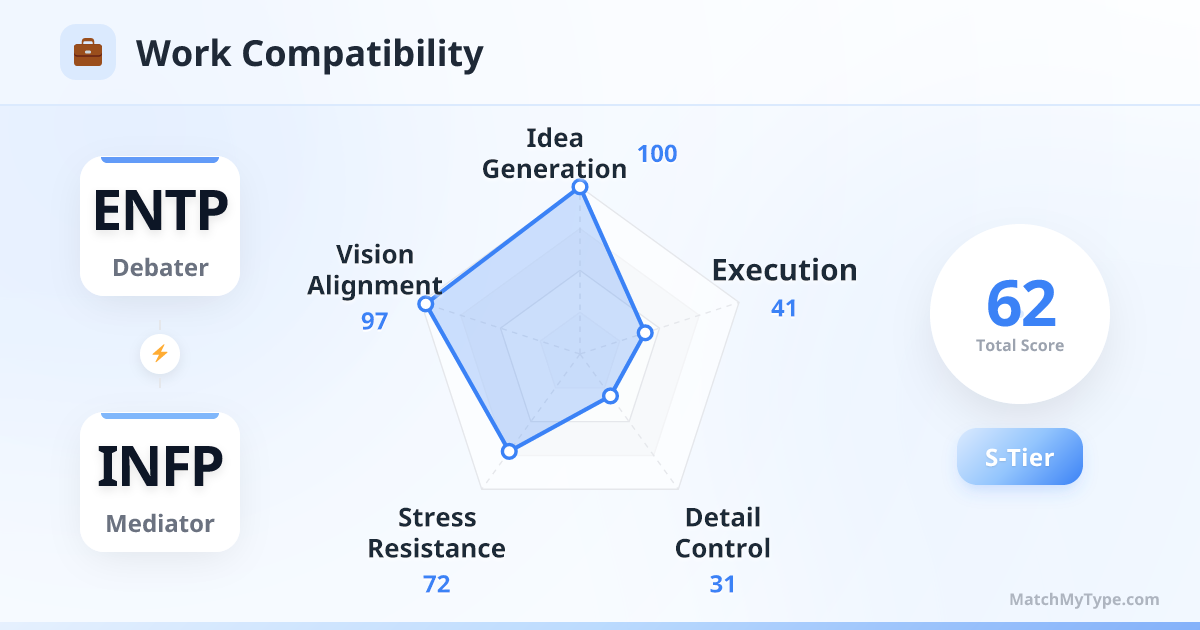Click the Work Compatibility heading

(309, 53)
